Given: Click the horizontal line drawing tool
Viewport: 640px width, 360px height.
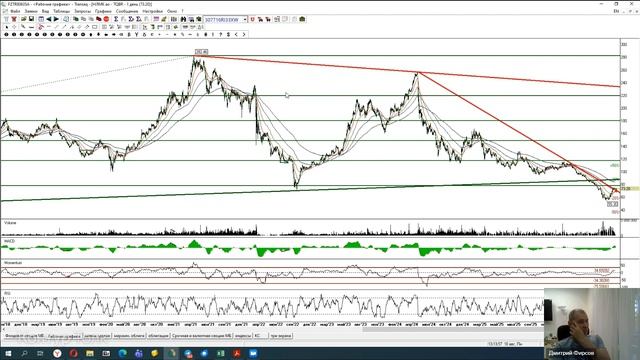Looking at the screenshot, I should pyautogui.click(x=31, y=27).
